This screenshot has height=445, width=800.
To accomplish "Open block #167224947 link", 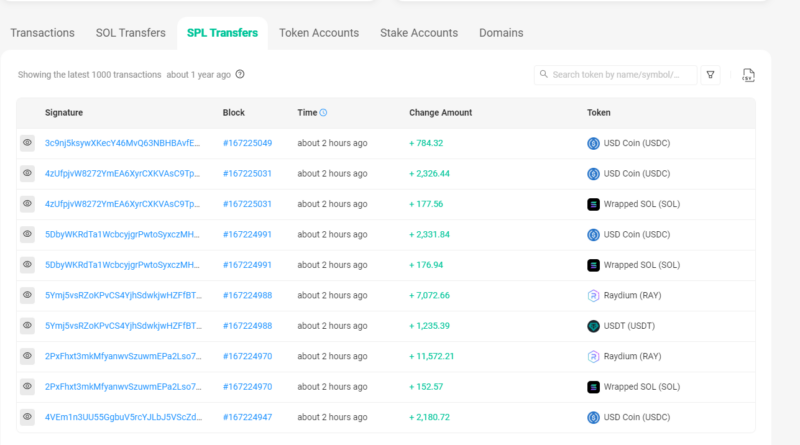I will (247, 417).
